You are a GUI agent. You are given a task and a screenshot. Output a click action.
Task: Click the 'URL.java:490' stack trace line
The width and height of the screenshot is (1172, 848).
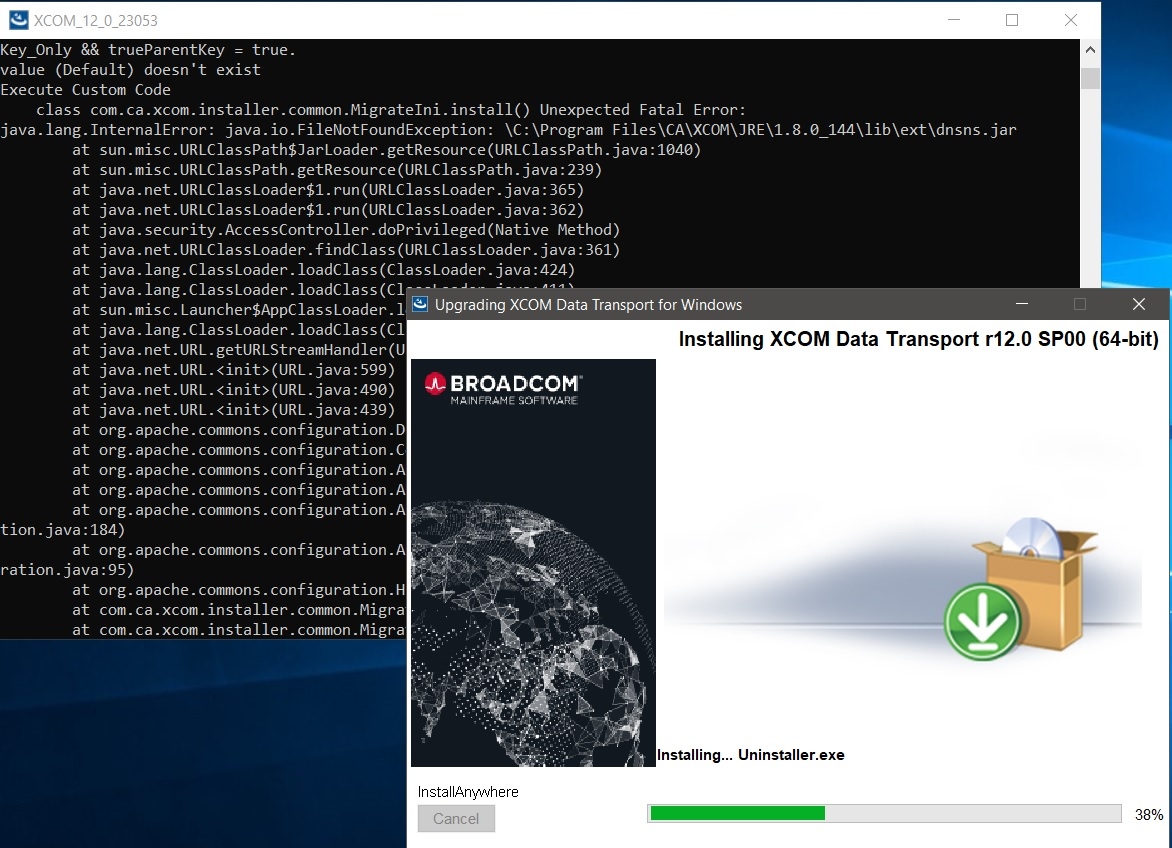pos(234,390)
